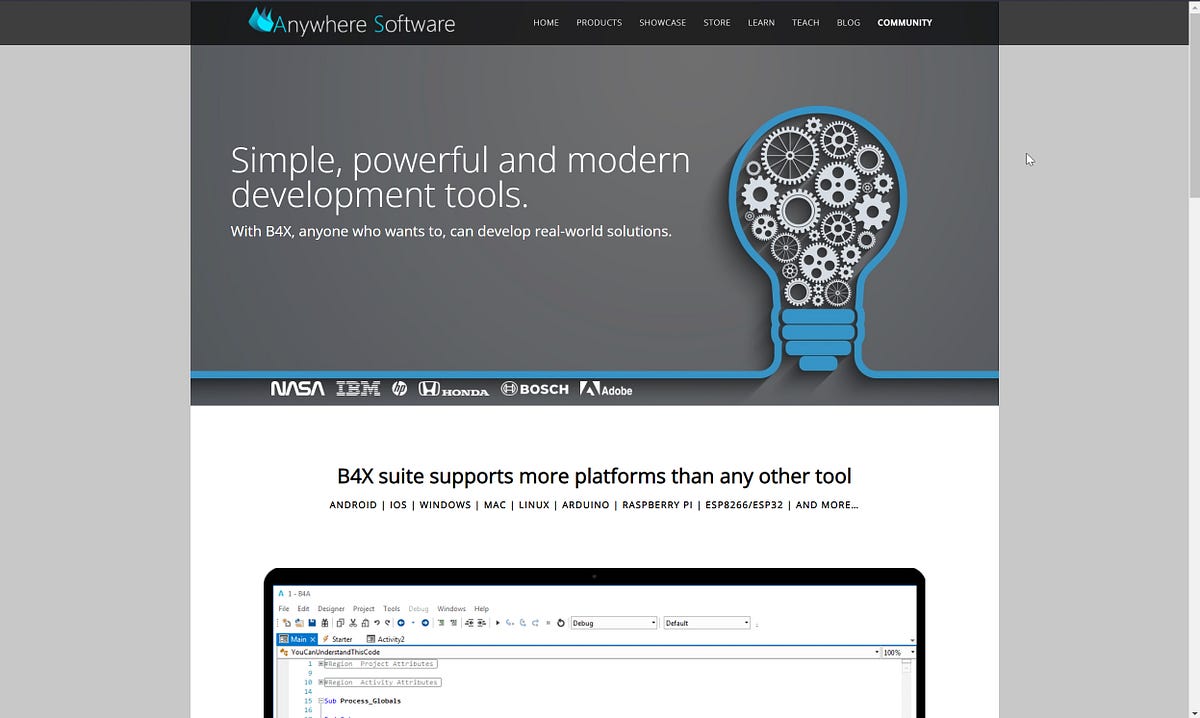This screenshot has width=1200, height=718.
Task: Click the Undo arrow in B4A toolbar
Action: 377,623
